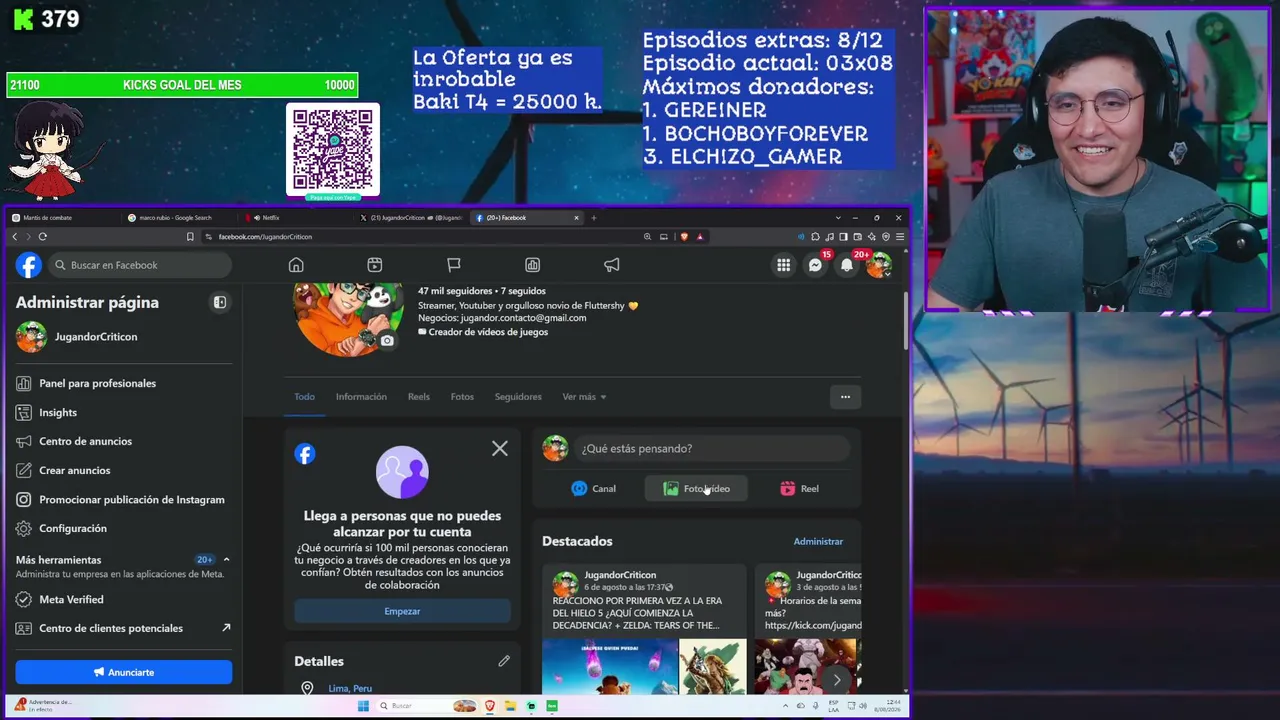Open Configuración in the sidebar
Image resolution: width=1280 pixels, height=720 pixels.
tap(124, 528)
